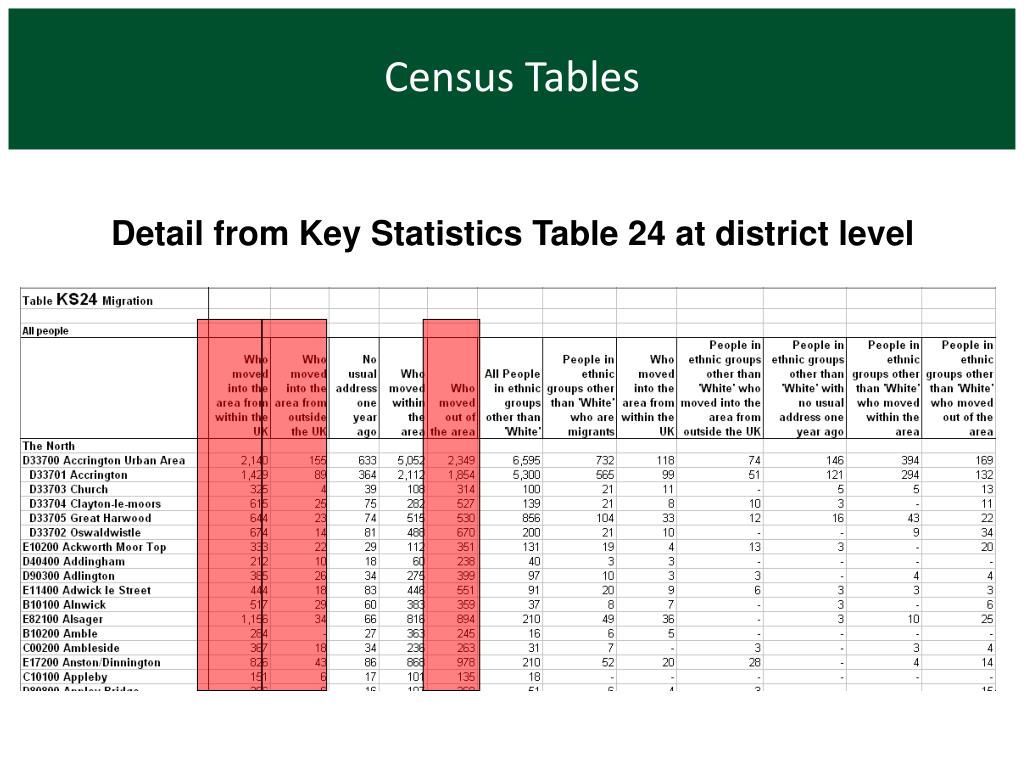Click the 'D33702 Oswaldwistle' row label
This screenshot has height=768, width=1024.
point(85,532)
